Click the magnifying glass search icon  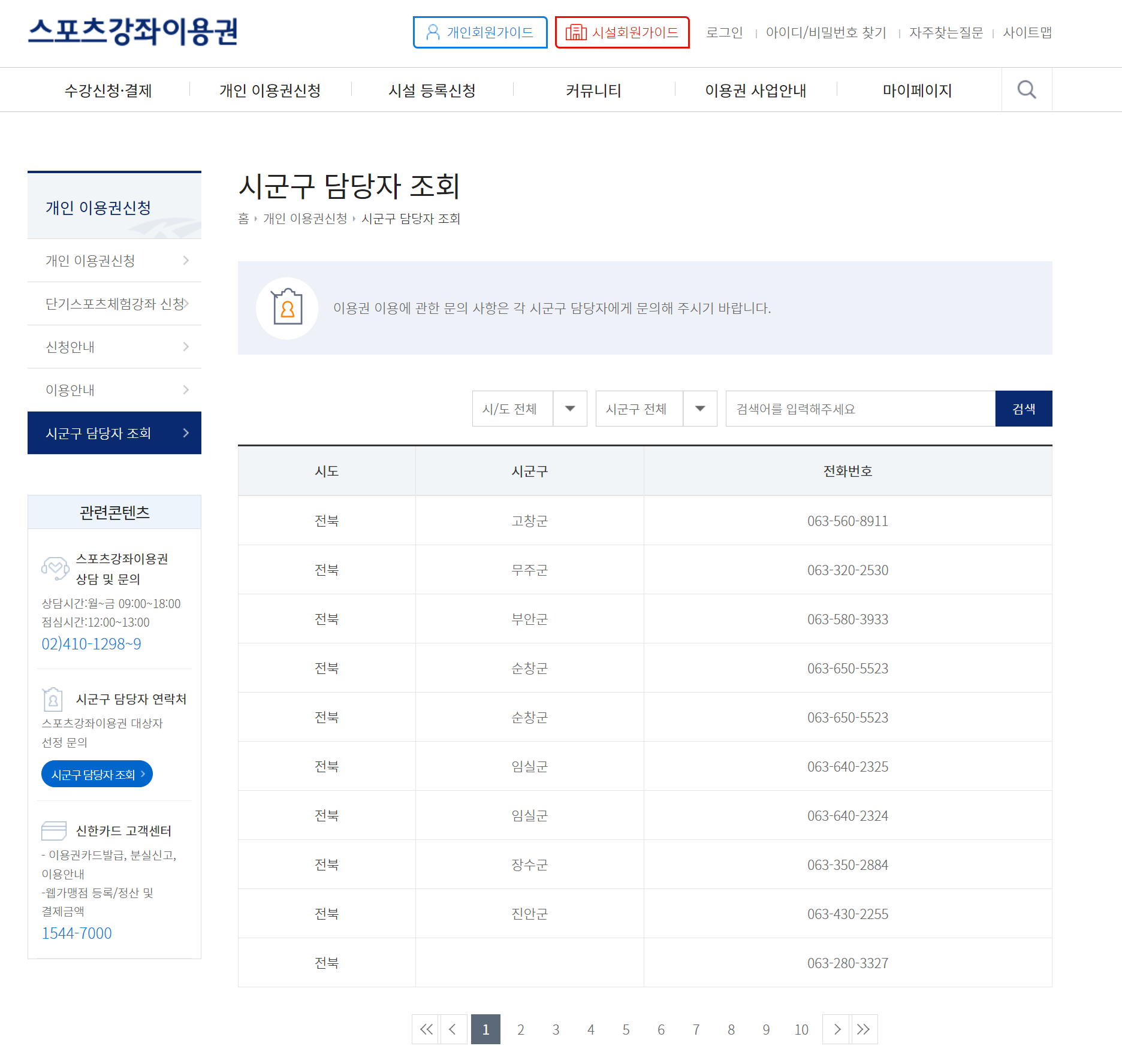1027,90
